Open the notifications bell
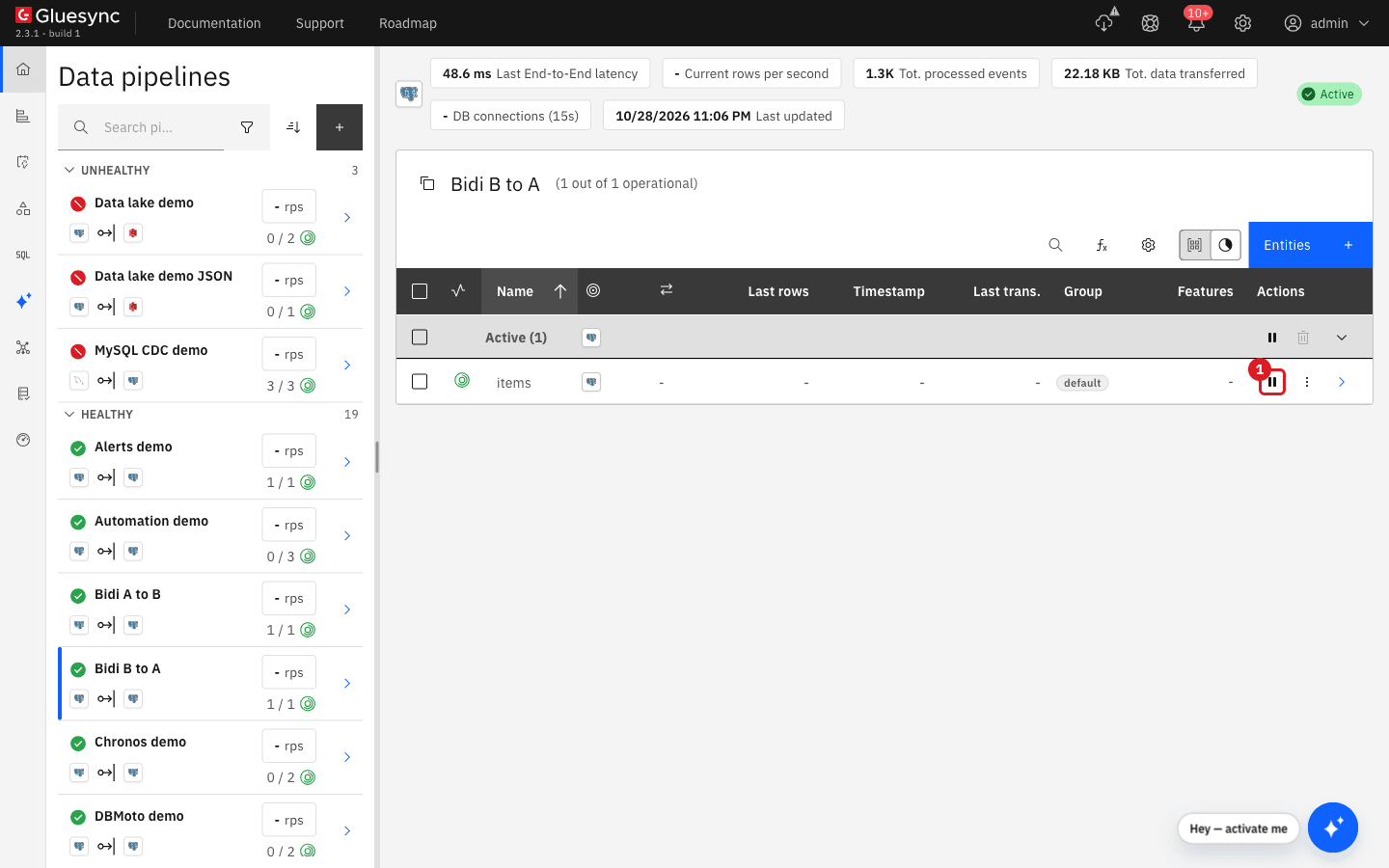This screenshot has height=868, width=1389. pyautogui.click(x=1196, y=23)
